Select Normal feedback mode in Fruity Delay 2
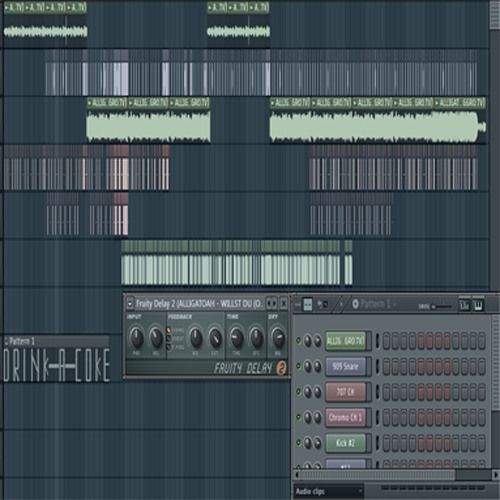 click(x=169, y=330)
